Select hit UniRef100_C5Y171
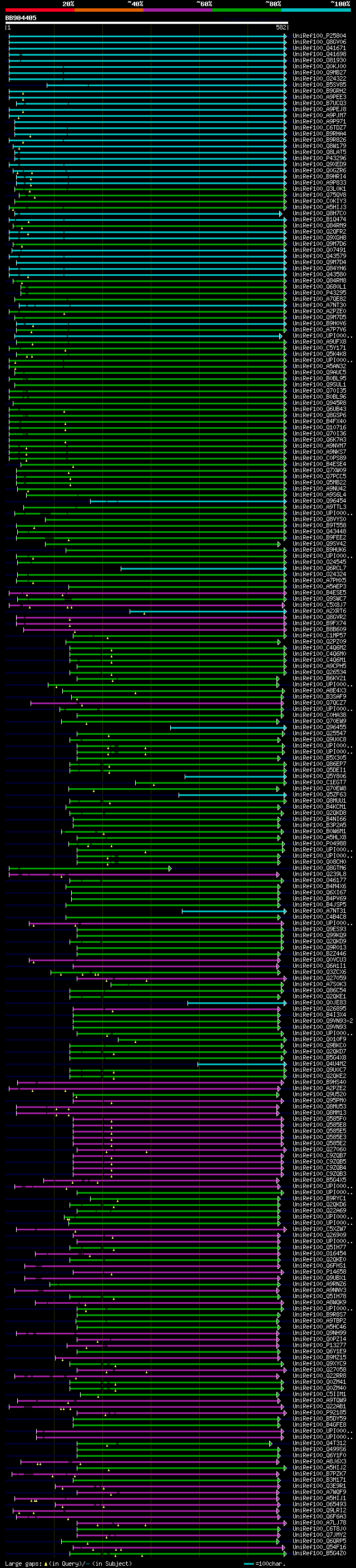 point(319,348)
